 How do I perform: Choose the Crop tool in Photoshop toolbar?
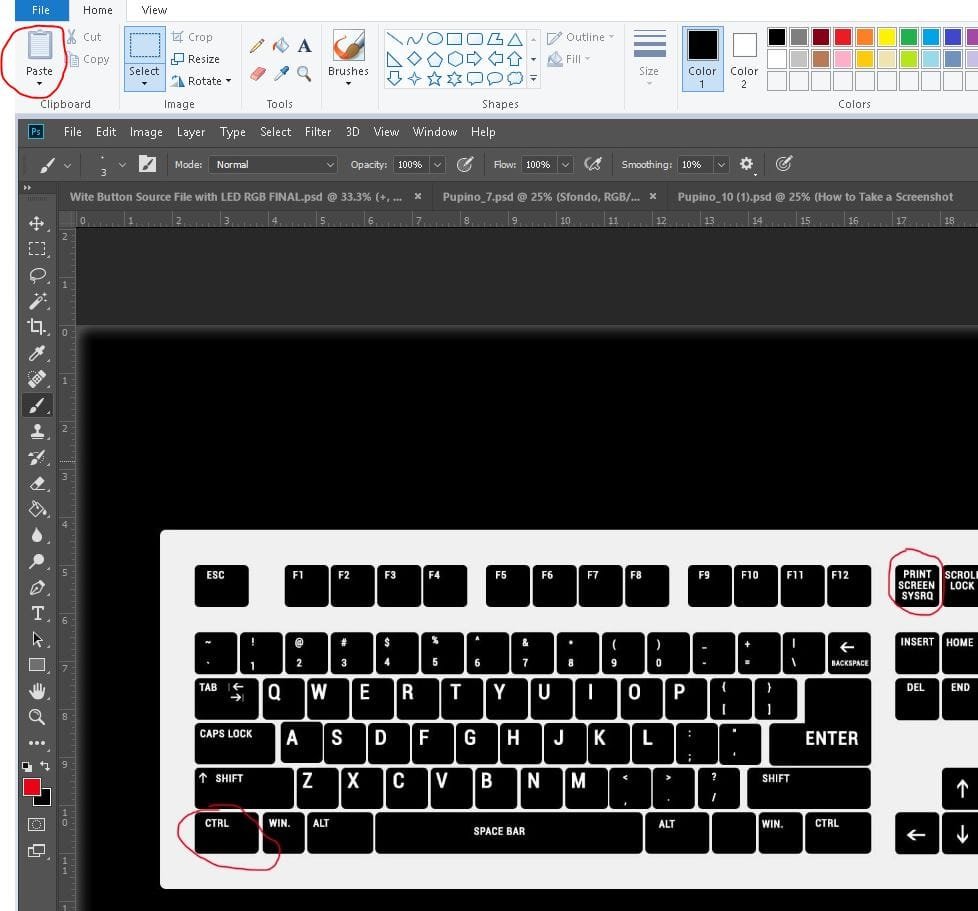click(x=37, y=327)
